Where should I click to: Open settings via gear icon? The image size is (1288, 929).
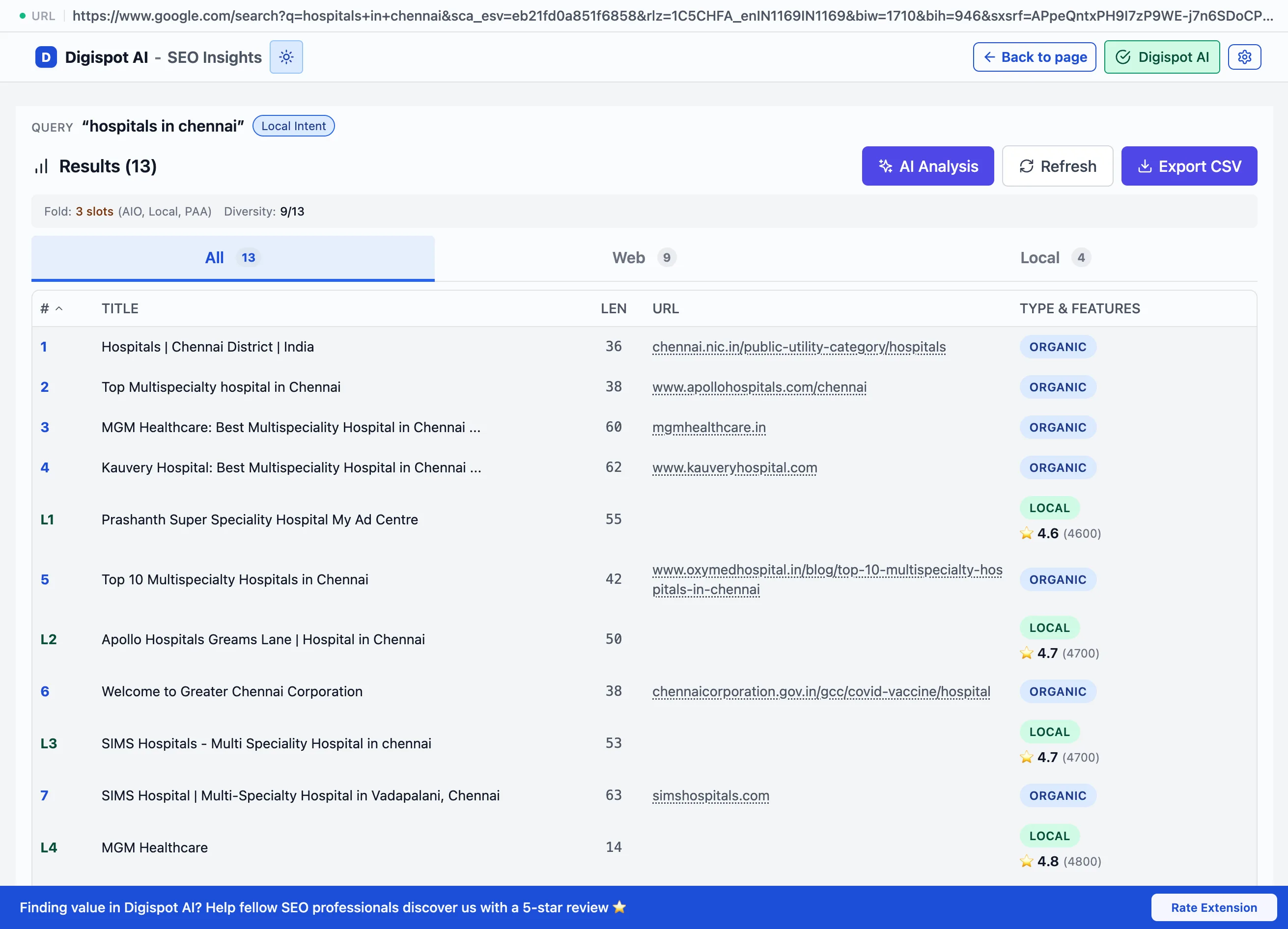coord(1244,57)
